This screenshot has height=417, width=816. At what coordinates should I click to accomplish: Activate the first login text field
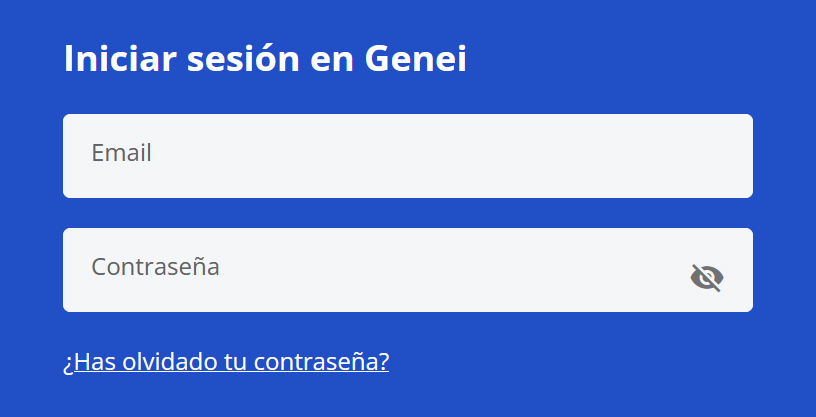click(407, 156)
